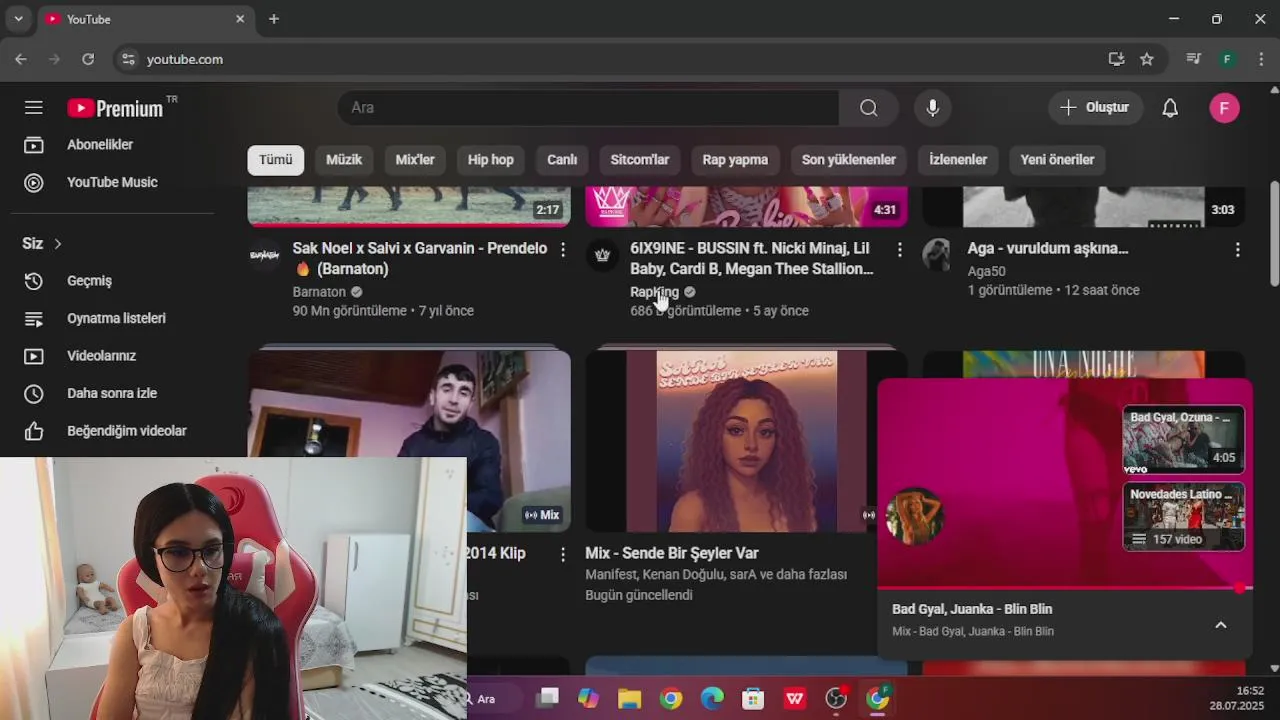Open the tab search dropdown arrow
The height and width of the screenshot is (720, 1280).
click(x=18, y=19)
